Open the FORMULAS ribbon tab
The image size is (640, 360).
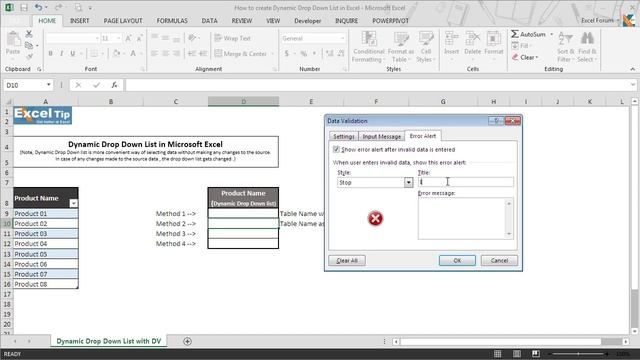[x=172, y=20]
